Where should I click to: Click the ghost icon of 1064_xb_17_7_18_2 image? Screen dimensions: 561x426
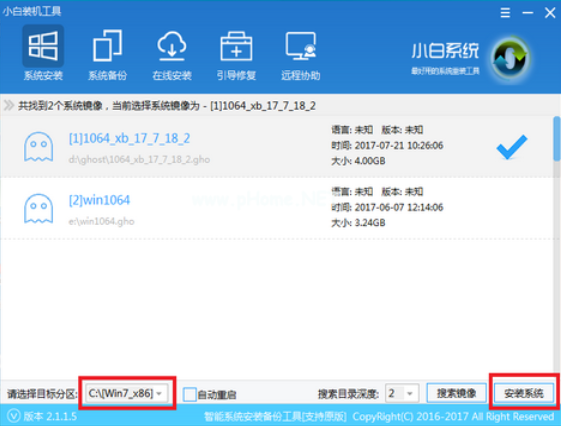[39, 147]
